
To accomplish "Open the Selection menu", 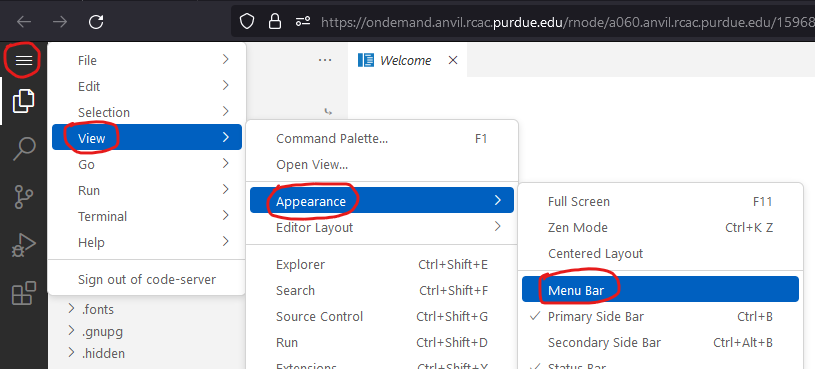I will (147, 112).
